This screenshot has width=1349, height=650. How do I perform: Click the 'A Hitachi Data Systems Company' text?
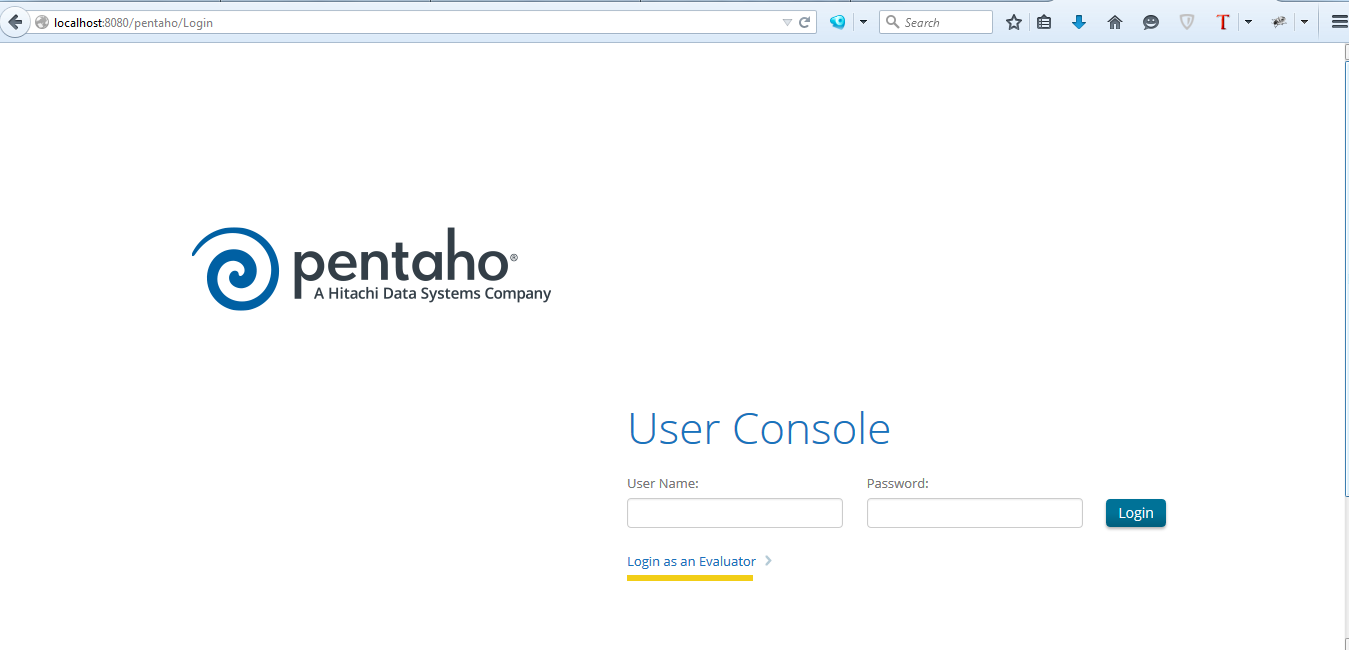tap(432, 294)
